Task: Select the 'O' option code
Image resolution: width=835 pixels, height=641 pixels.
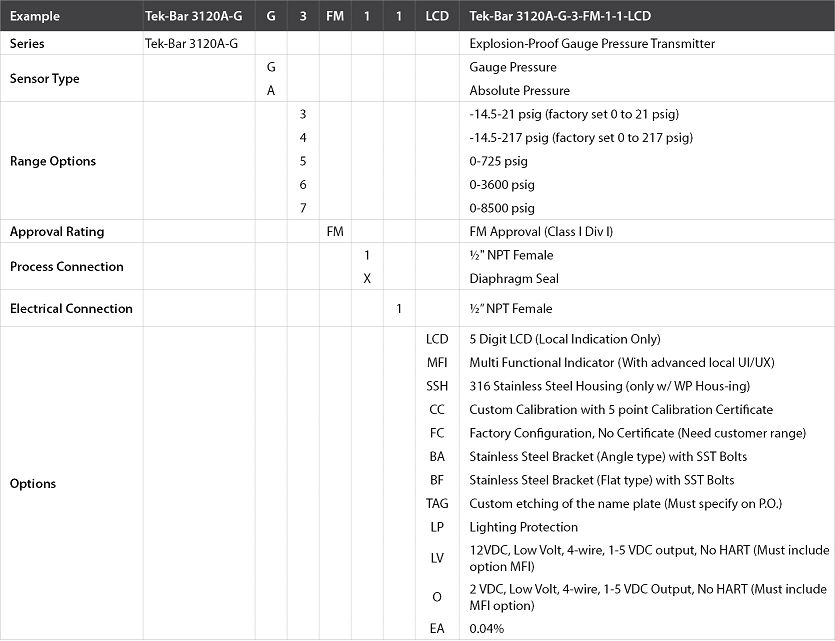Action: tap(437, 597)
